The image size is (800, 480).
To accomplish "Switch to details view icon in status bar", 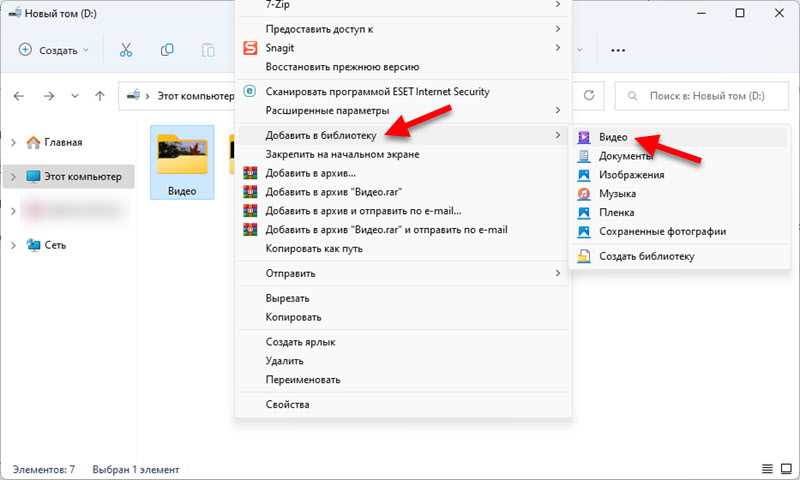I will click(767, 468).
